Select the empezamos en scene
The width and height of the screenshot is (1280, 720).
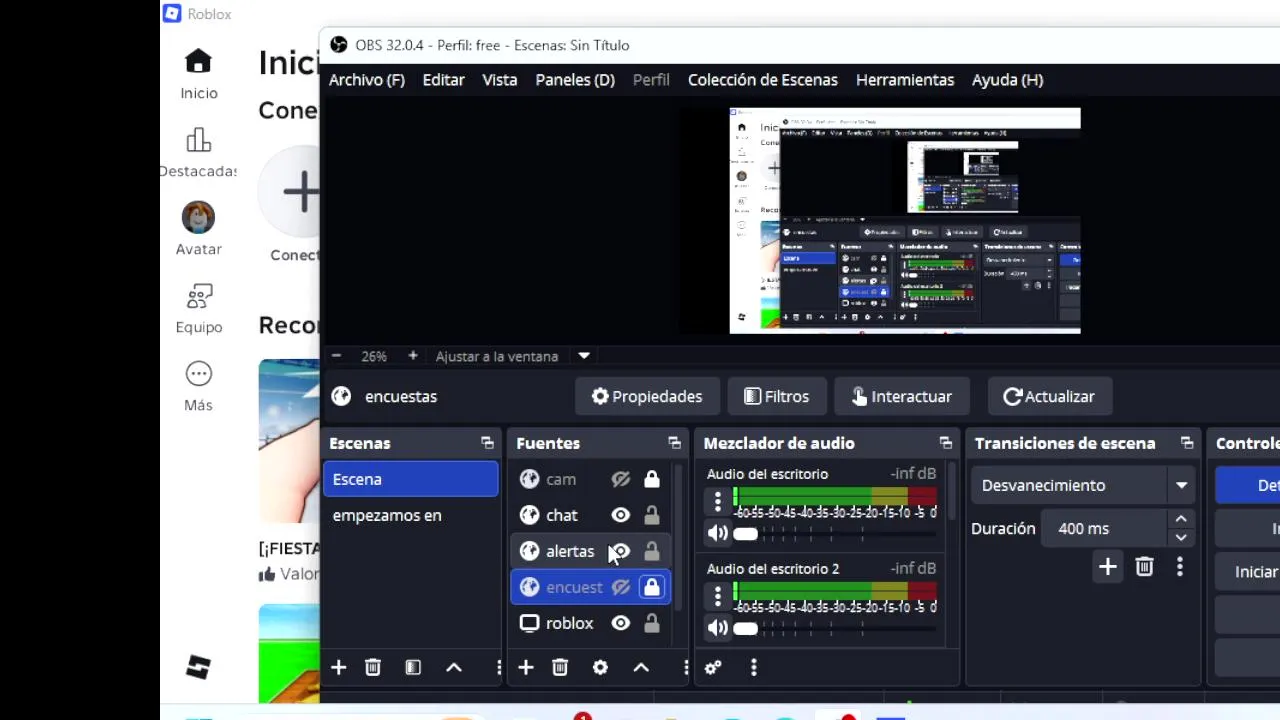[411, 515]
